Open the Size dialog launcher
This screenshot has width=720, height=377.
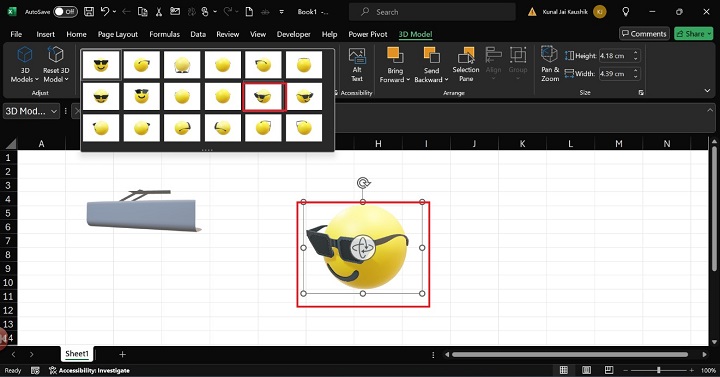(x=641, y=93)
